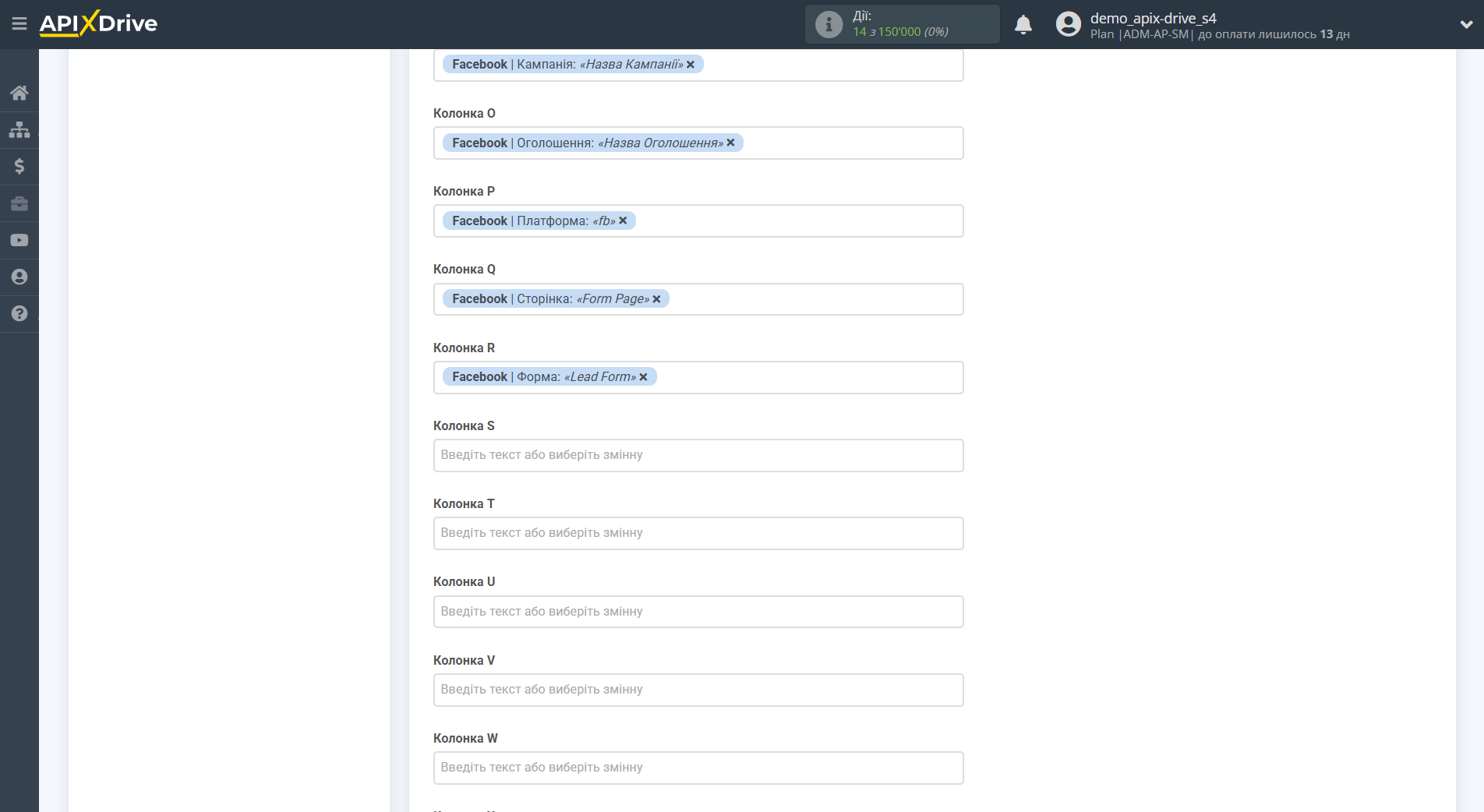1484x812 pixels.
Task: Open the notifications bell
Action: [1023, 24]
